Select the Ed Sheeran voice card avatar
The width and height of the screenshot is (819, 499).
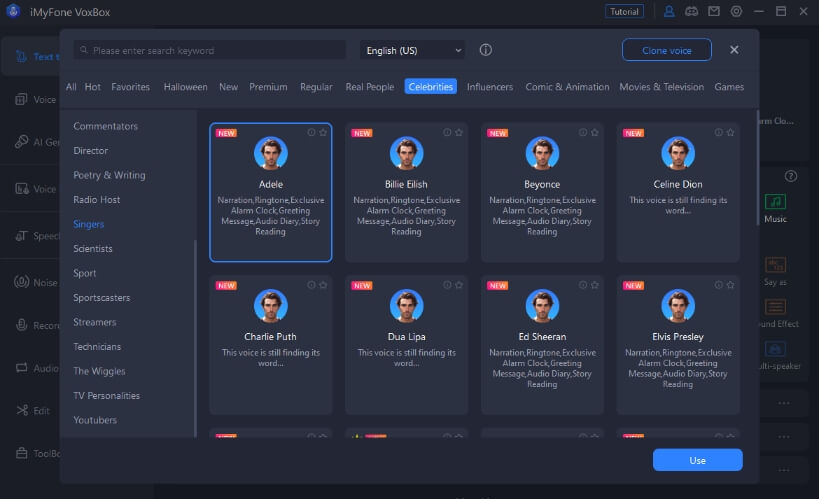point(542,306)
